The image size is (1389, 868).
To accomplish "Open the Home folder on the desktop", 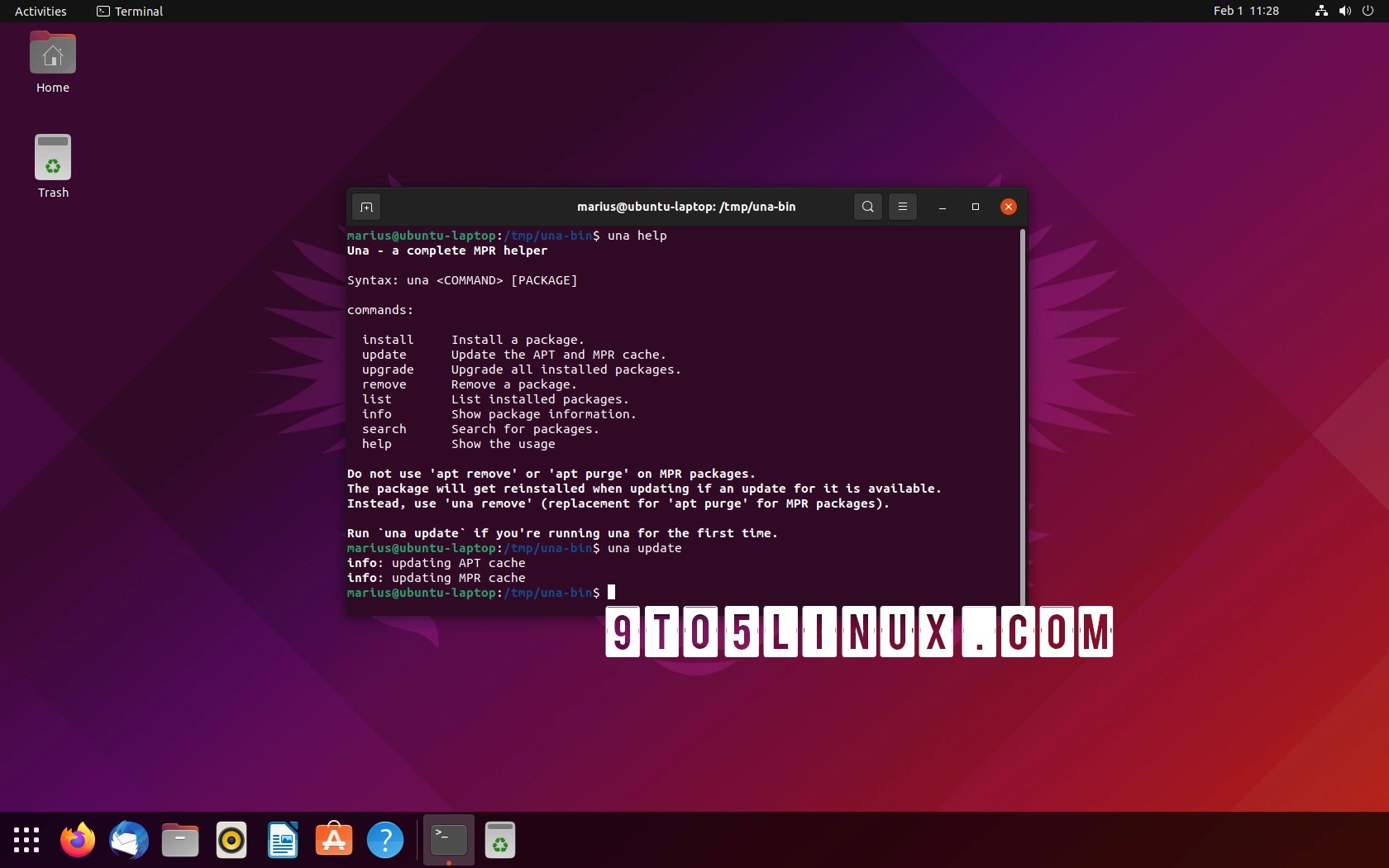I will click(x=51, y=56).
